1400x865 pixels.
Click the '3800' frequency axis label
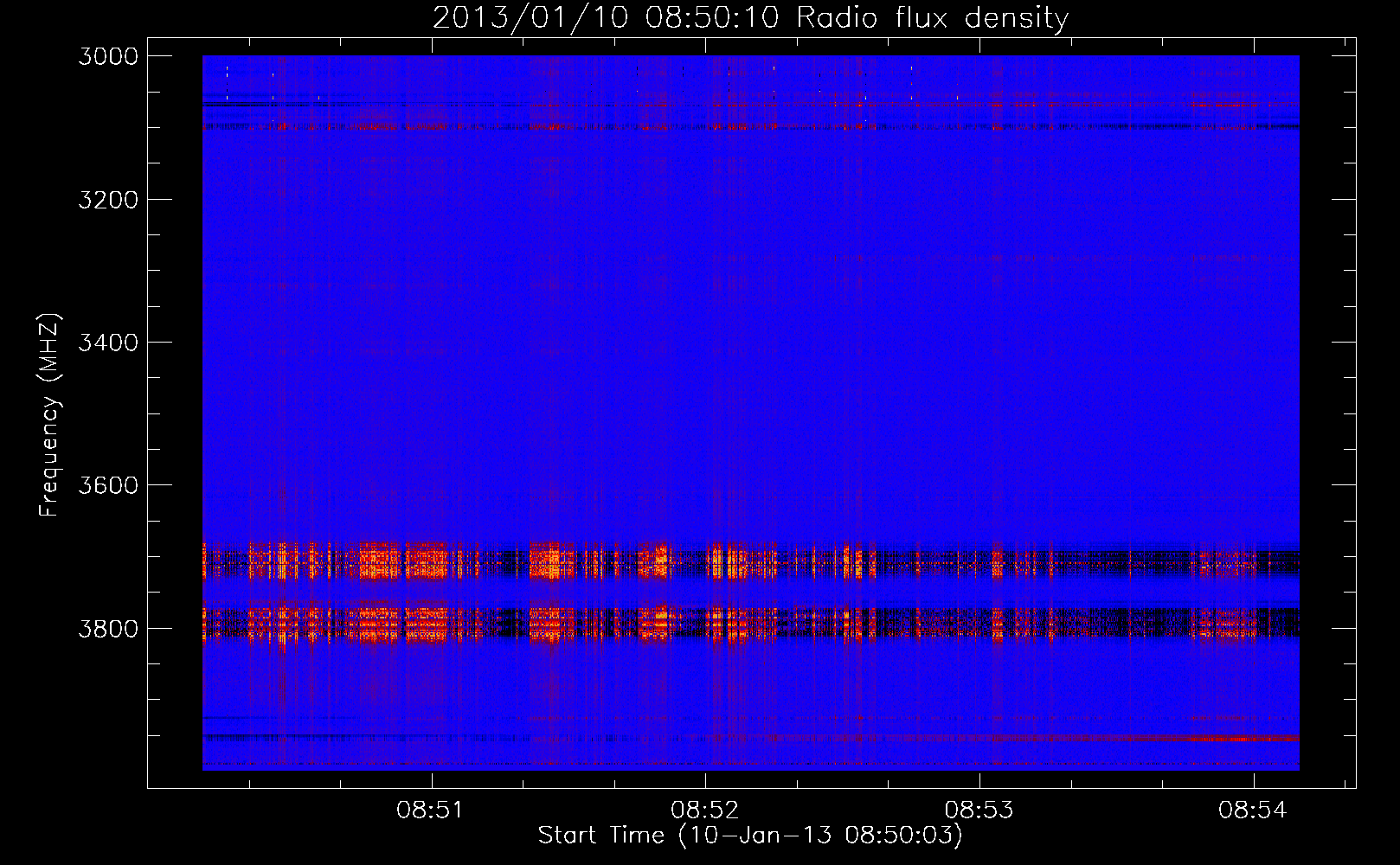point(108,628)
